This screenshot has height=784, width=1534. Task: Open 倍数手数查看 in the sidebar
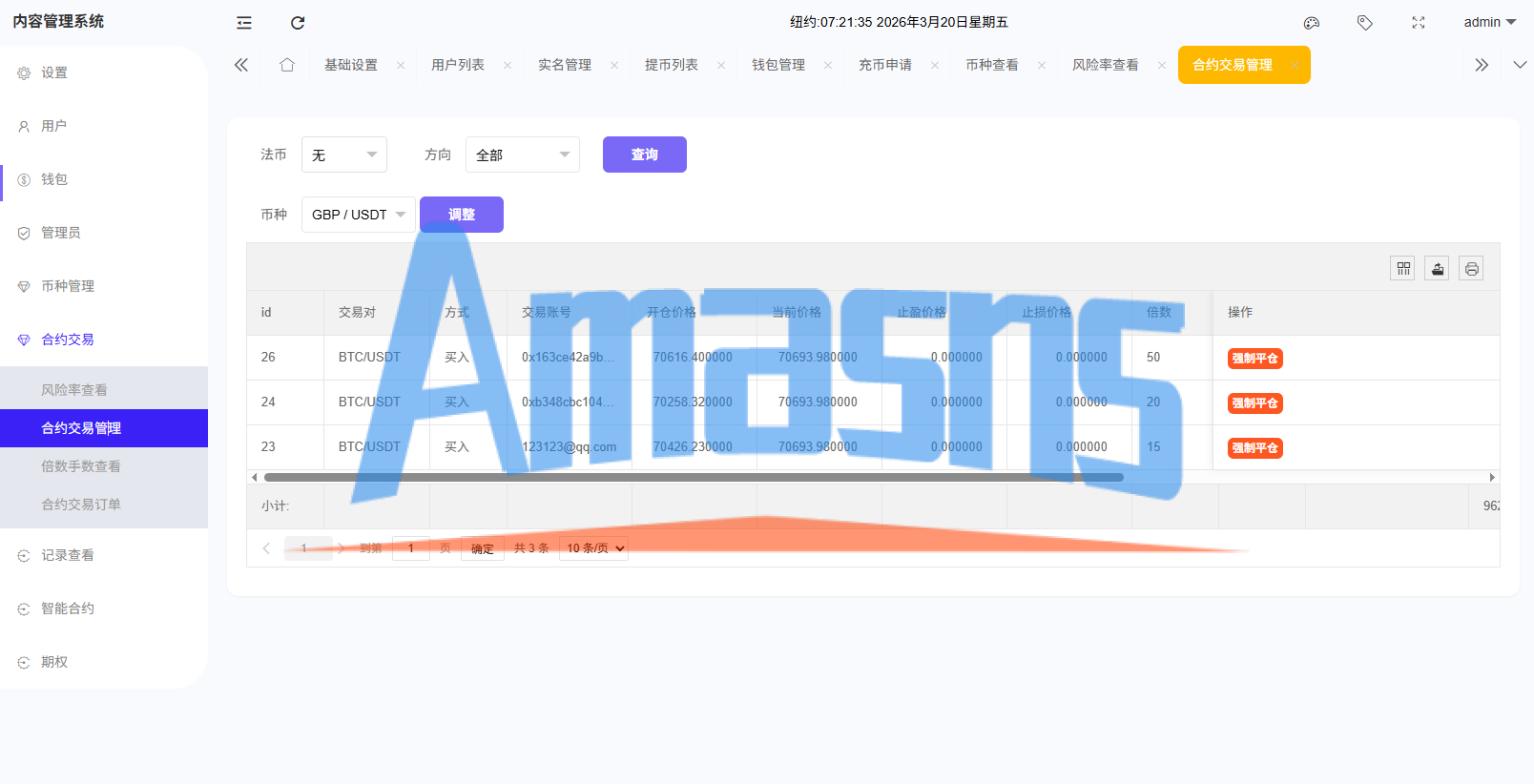tap(104, 466)
